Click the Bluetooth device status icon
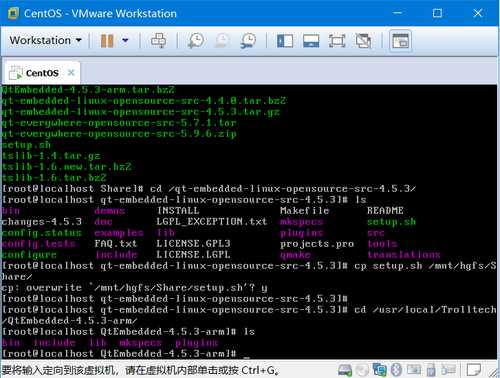 tap(396, 370)
